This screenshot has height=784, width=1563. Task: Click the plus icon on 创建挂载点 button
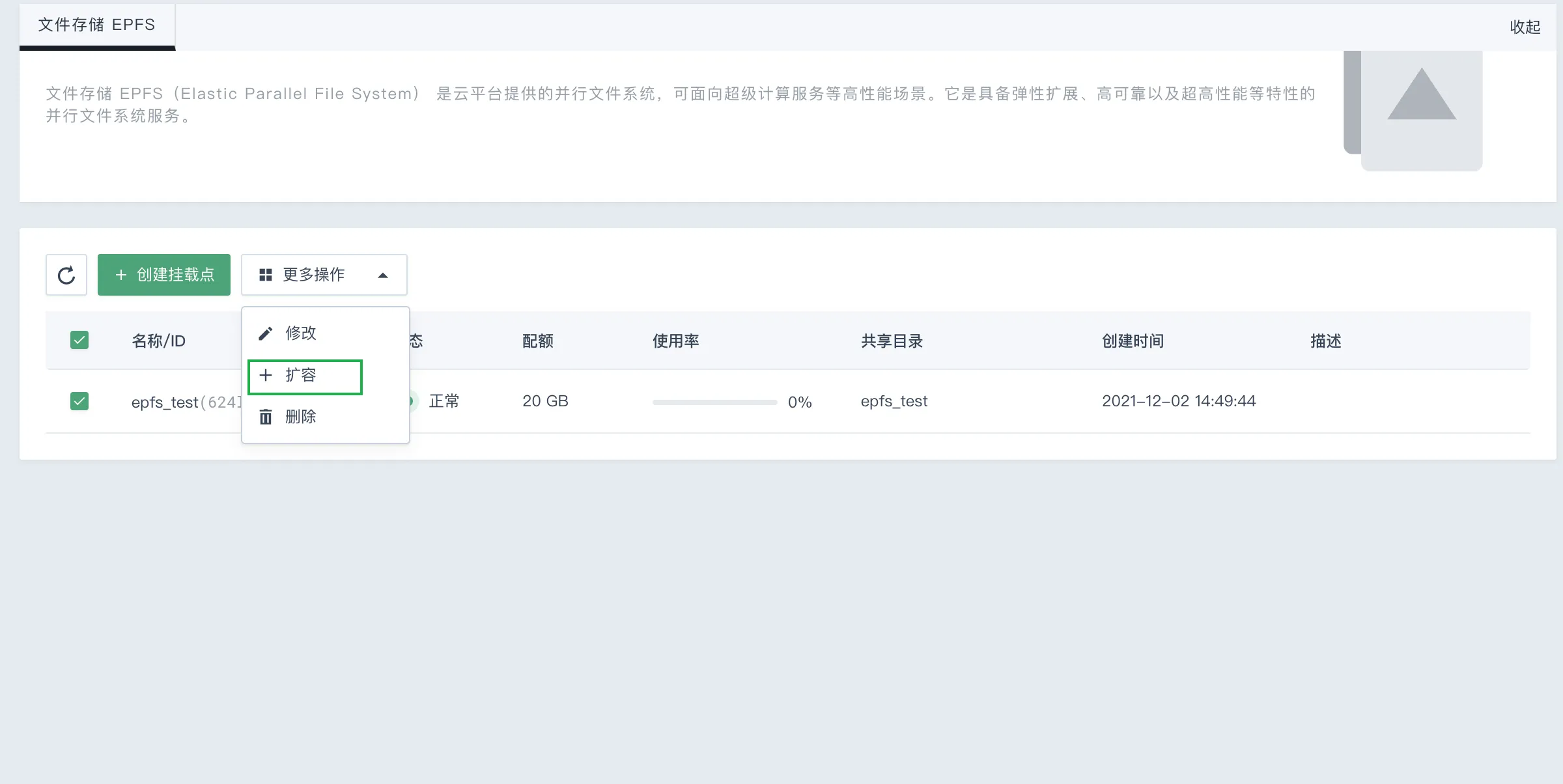click(x=120, y=275)
